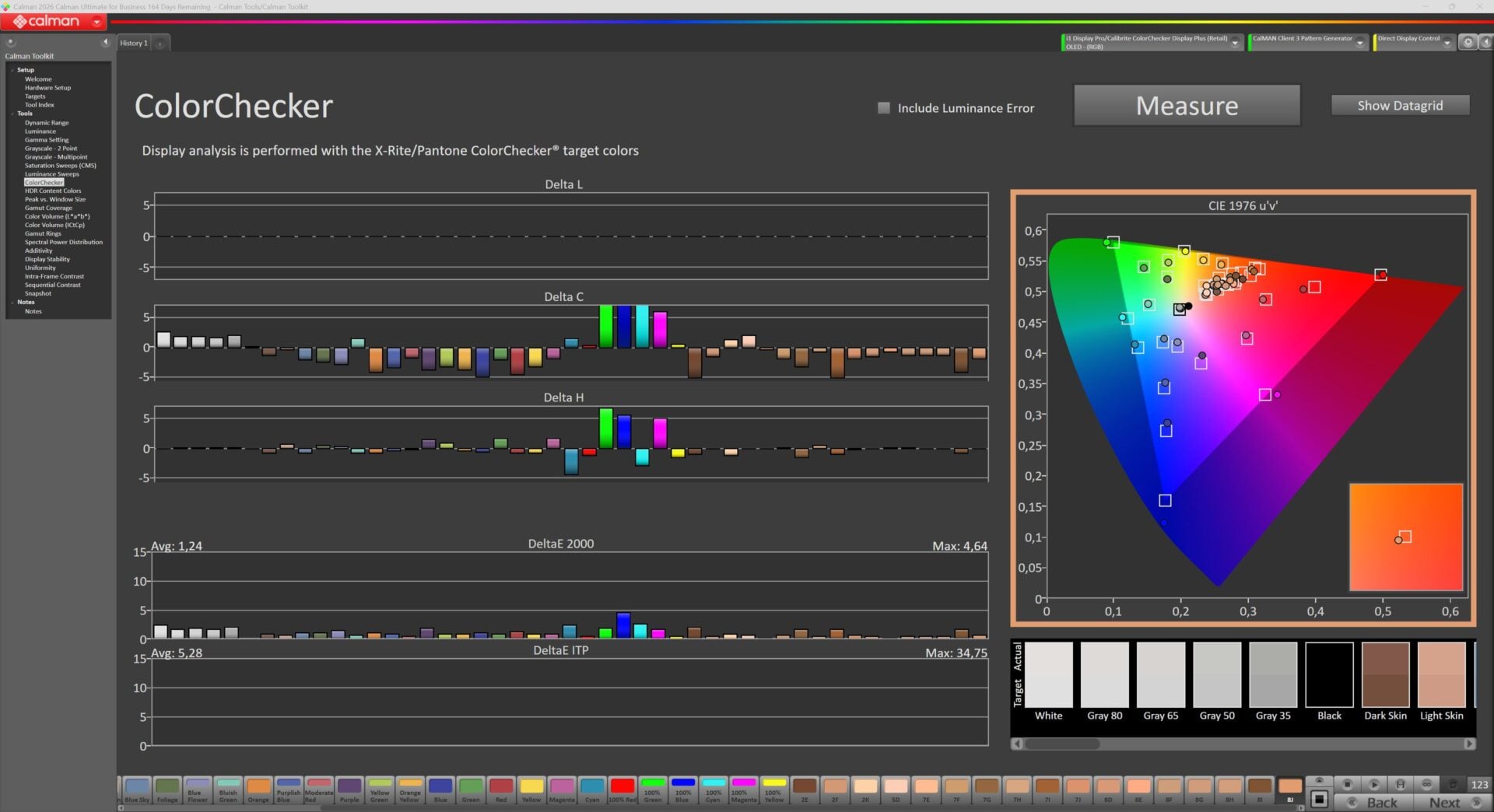The image size is (1494, 812).
Task: Click the 123 numeric display button
Action: 1479,784
